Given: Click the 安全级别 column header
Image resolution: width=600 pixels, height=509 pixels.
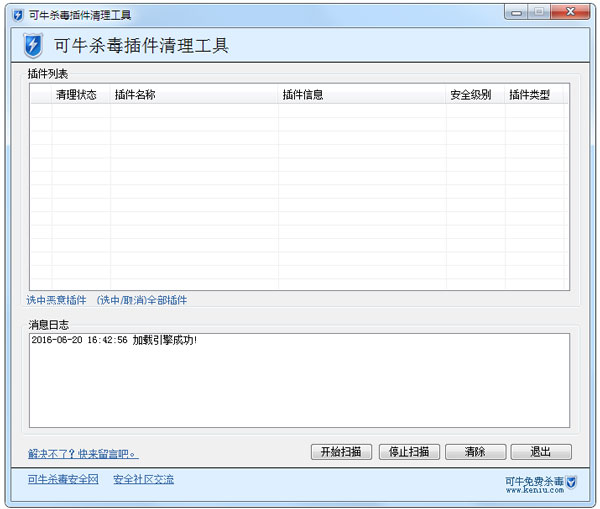Looking at the screenshot, I should [x=470, y=95].
